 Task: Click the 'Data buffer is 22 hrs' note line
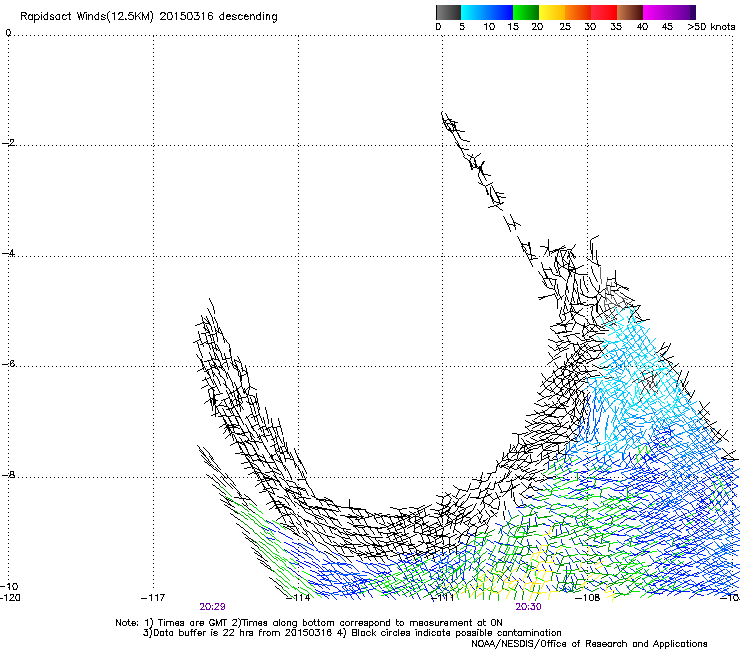(352, 633)
